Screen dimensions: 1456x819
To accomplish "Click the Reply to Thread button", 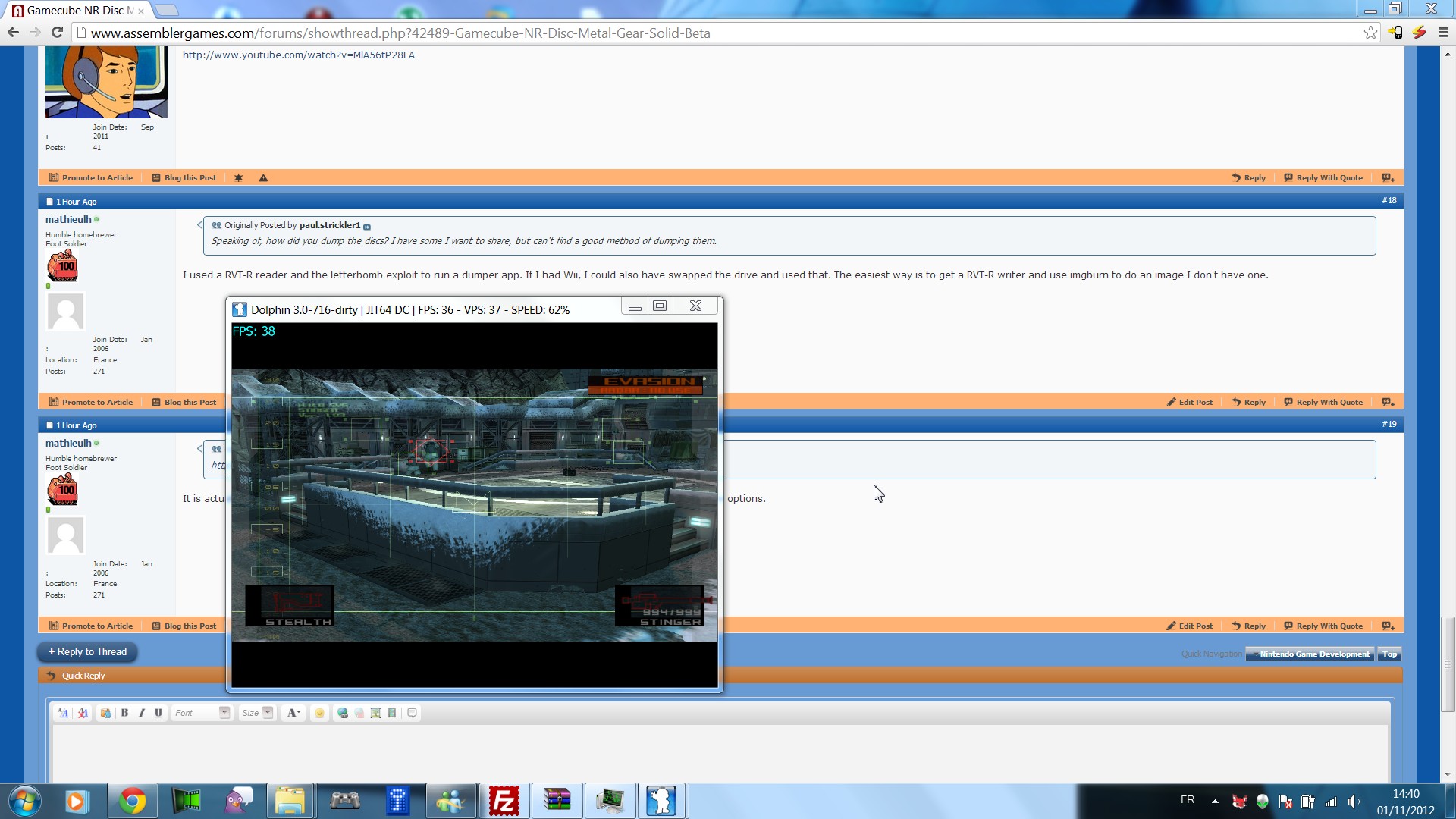I will (x=87, y=651).
